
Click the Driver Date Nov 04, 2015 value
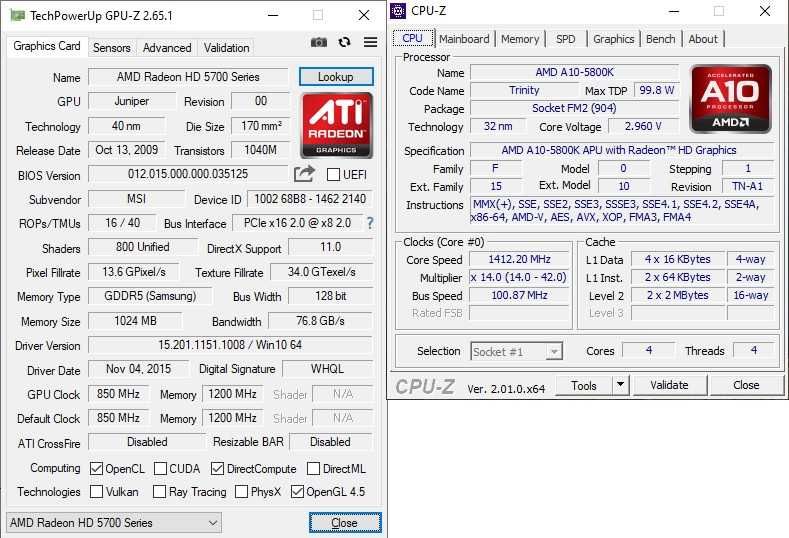tap(138, 369)
